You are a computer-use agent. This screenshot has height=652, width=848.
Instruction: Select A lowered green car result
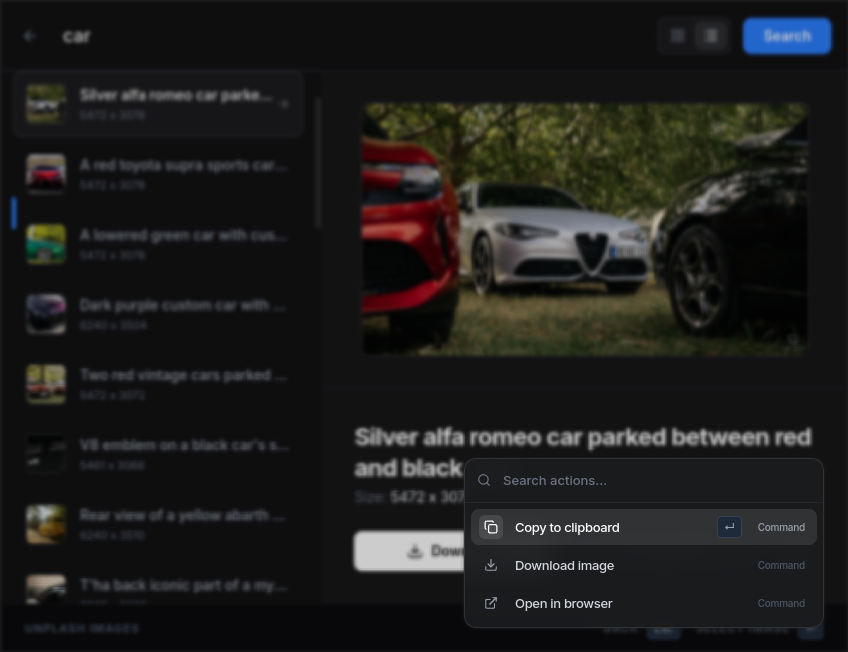point(157,244)
